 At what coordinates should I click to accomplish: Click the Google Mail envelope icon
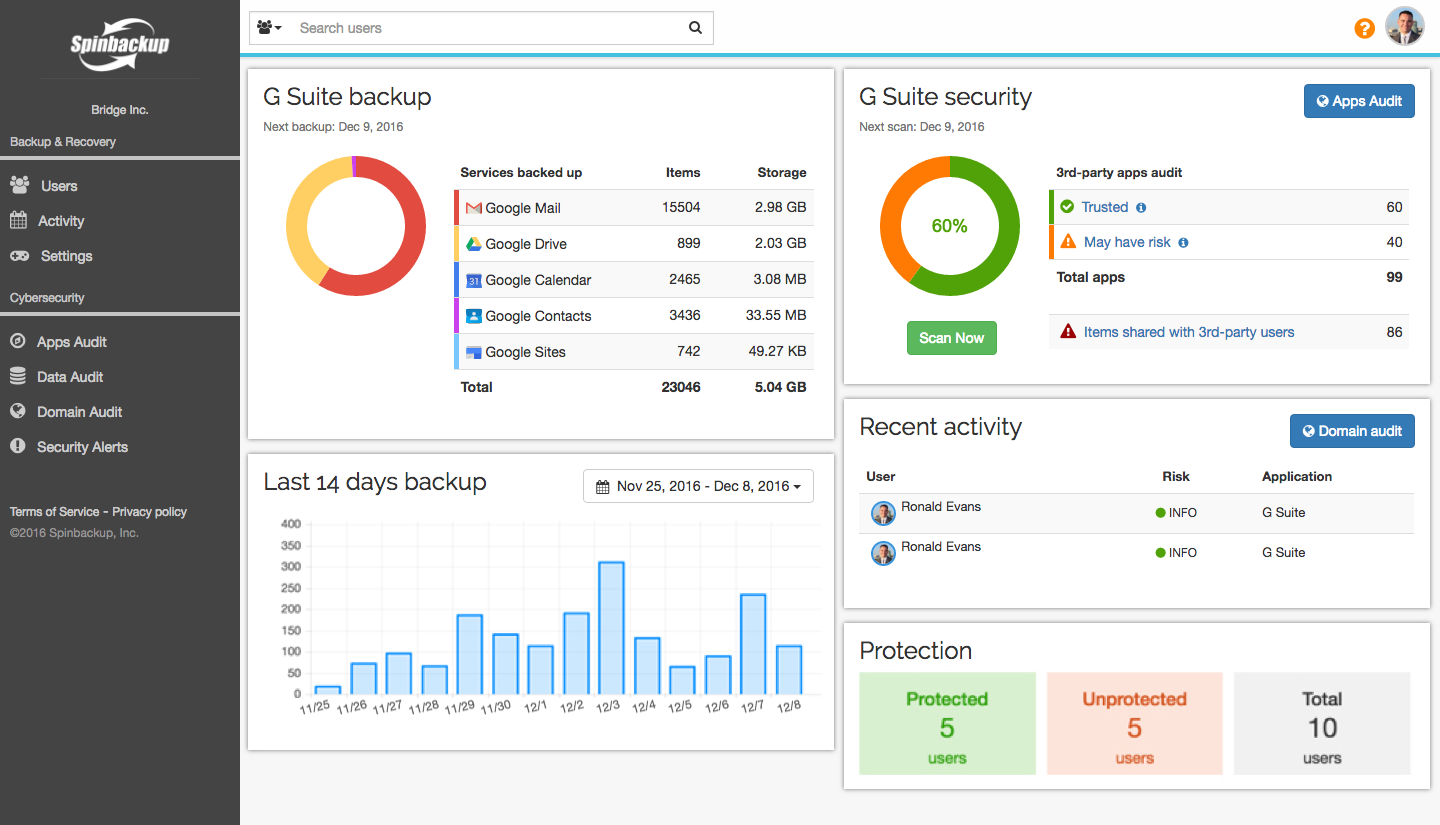[x=474, y=208]
